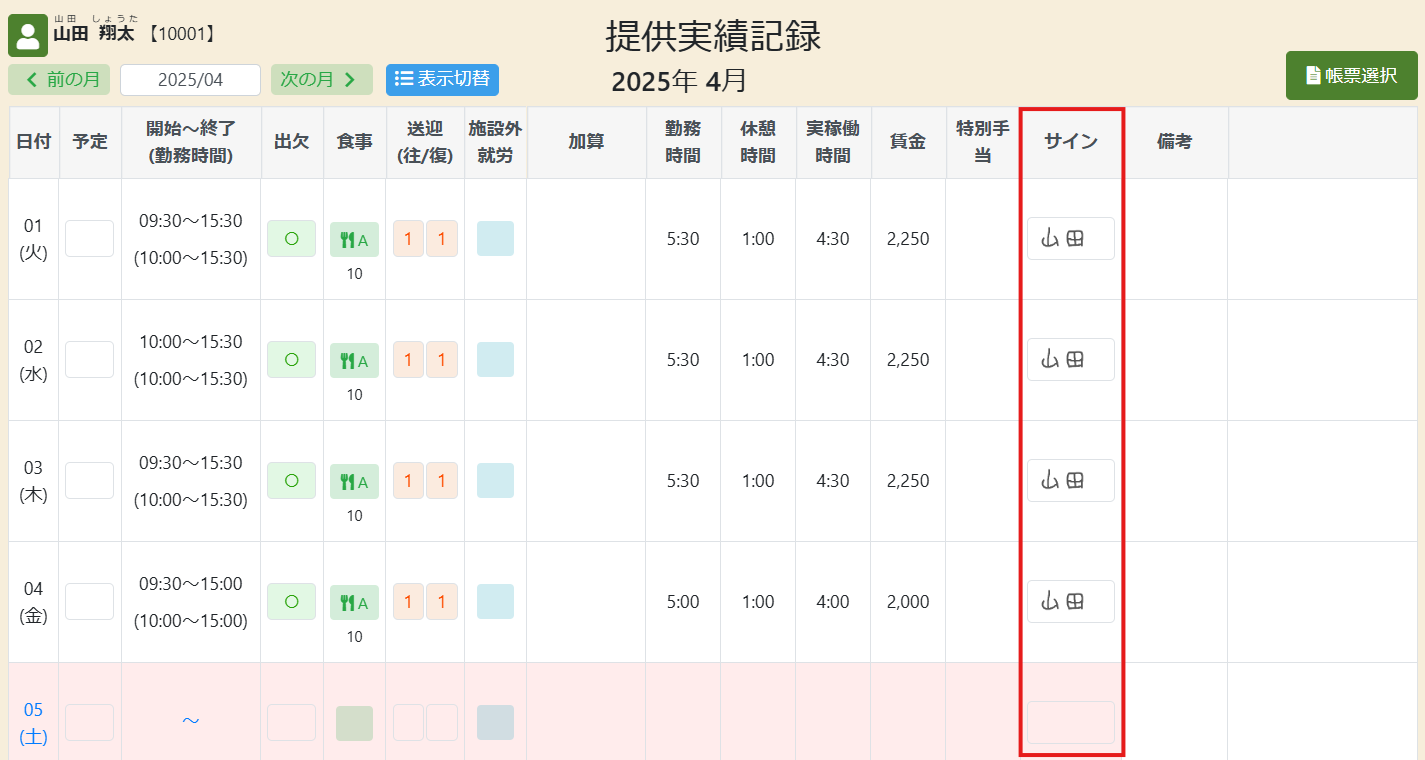Image resolution: width=1425 pixels, height=760 pixels.
Task: Click the 表示切替 display switch button
Action: (442, 80)
